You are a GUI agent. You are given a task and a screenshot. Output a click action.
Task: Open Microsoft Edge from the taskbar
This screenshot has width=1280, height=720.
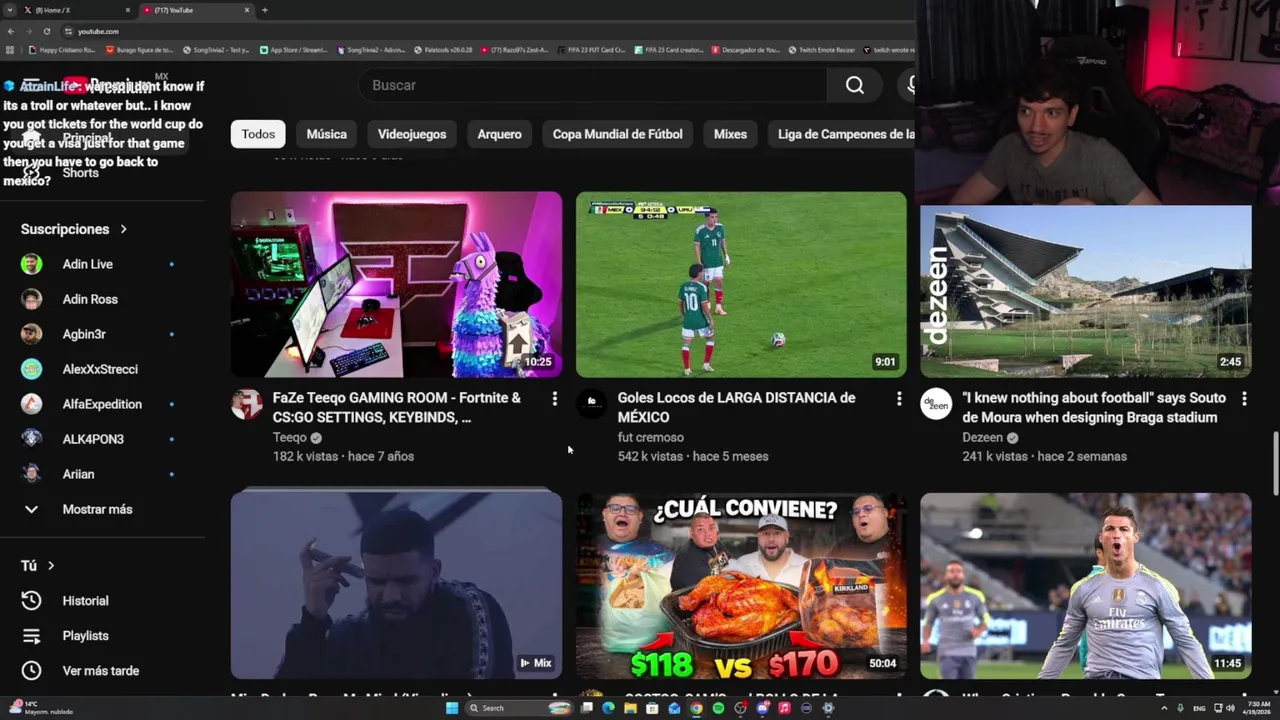[x=608, y=708]
